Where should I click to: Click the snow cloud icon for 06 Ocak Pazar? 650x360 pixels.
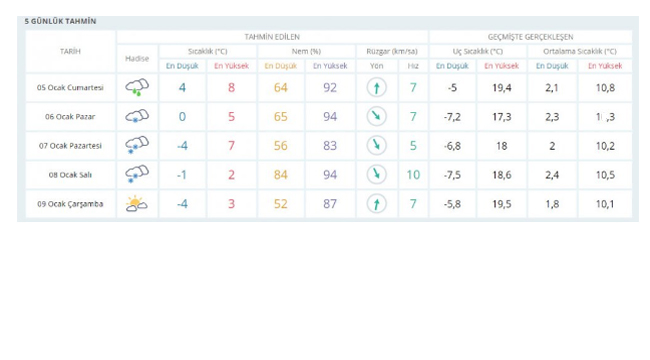[137, 116]
